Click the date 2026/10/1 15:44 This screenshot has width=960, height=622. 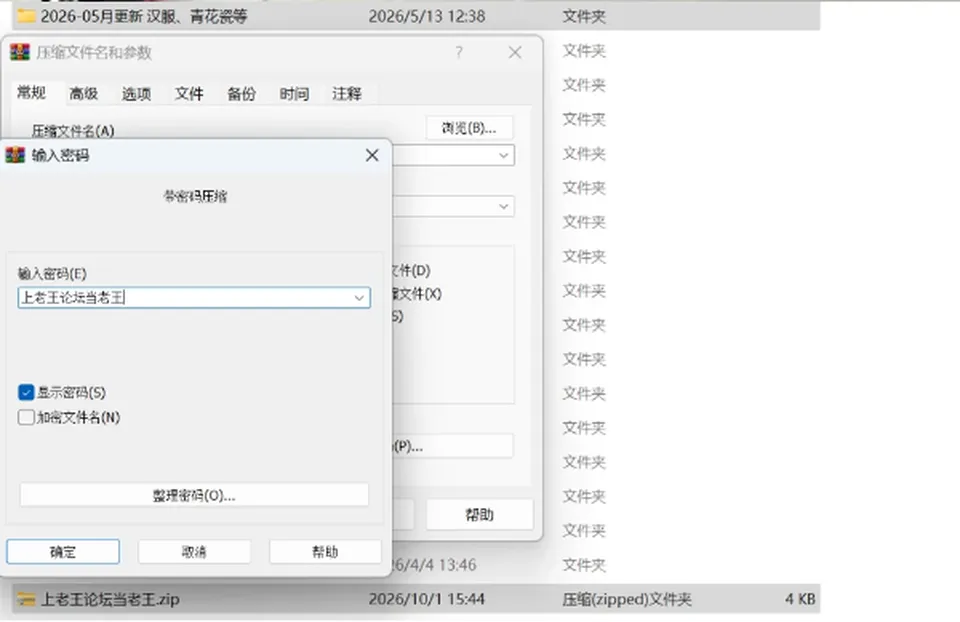427,599
